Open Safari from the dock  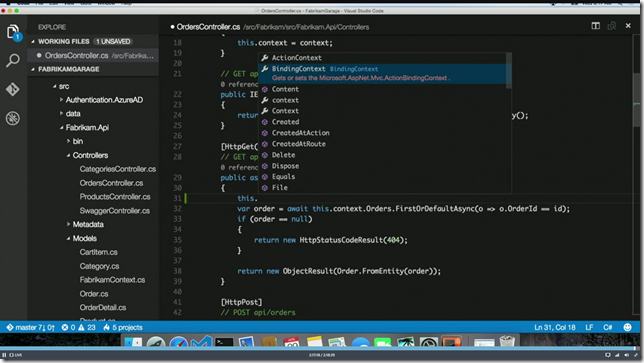[x=179, y=342]
